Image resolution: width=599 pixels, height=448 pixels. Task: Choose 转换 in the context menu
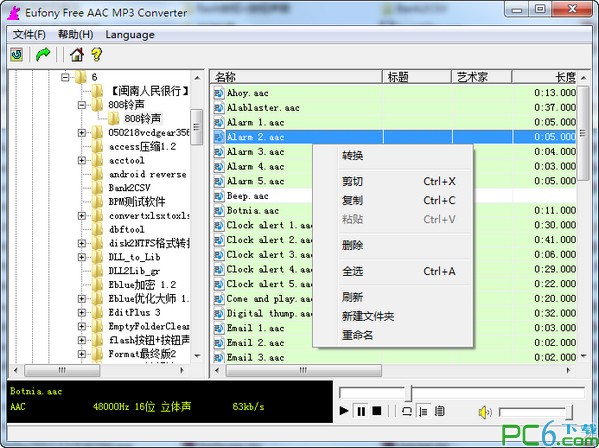[393, 156]
